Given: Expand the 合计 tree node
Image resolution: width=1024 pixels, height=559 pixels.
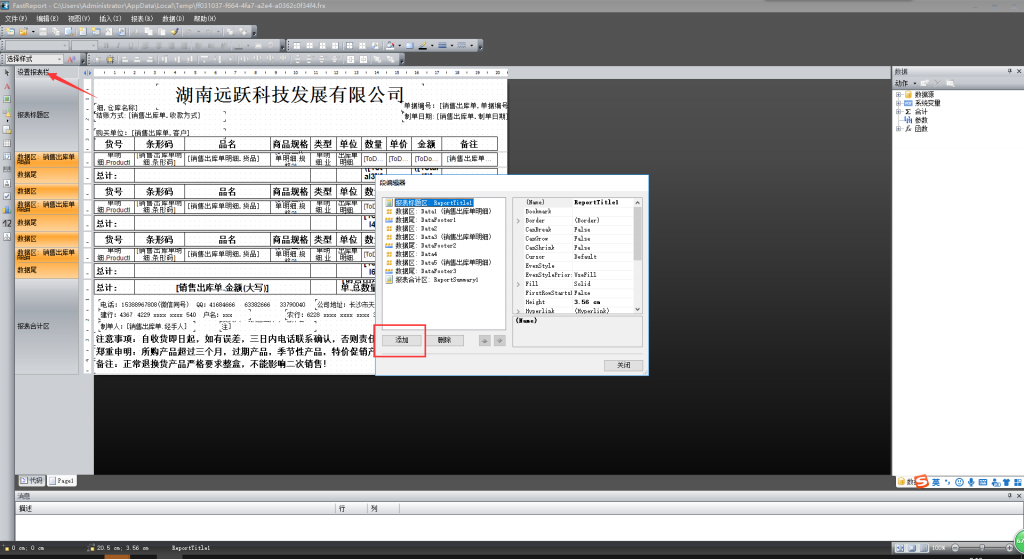Looking at the screenshot, I should [899, 112].
